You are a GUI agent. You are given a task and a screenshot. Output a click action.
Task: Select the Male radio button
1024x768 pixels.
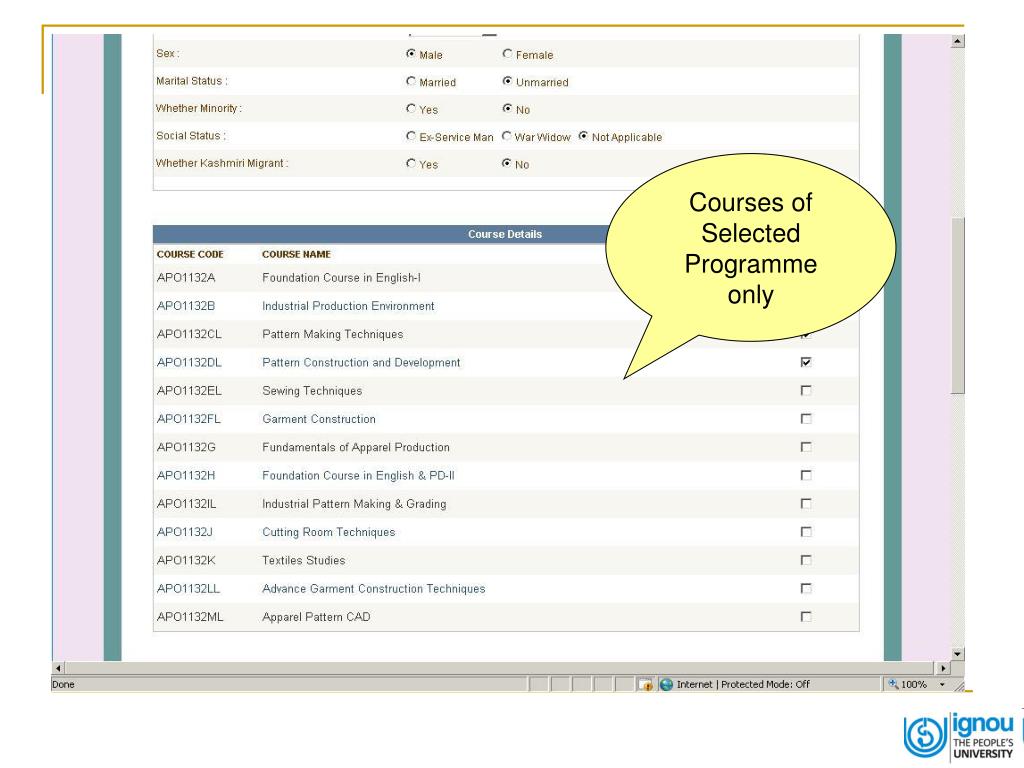coord(411,54)
